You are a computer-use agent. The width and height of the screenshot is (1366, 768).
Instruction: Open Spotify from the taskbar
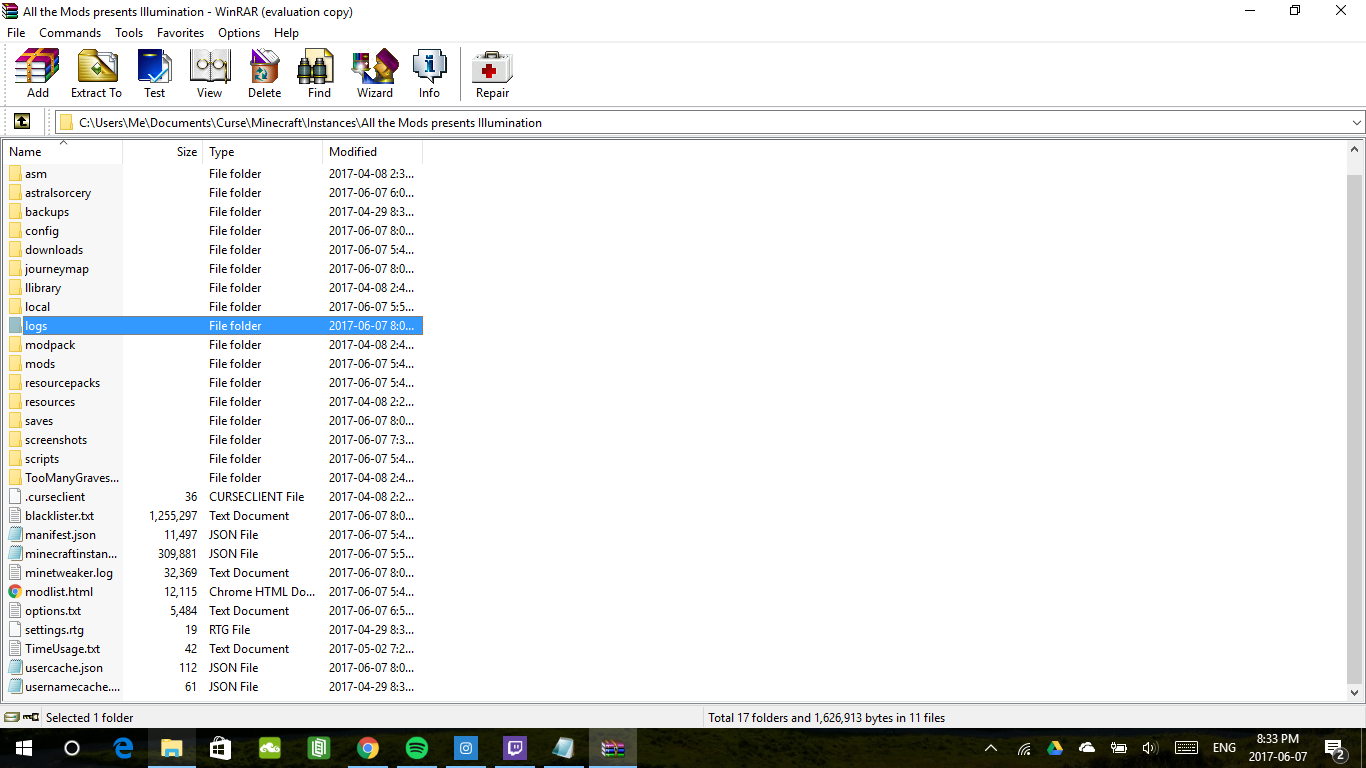click(x=417, y=748)
